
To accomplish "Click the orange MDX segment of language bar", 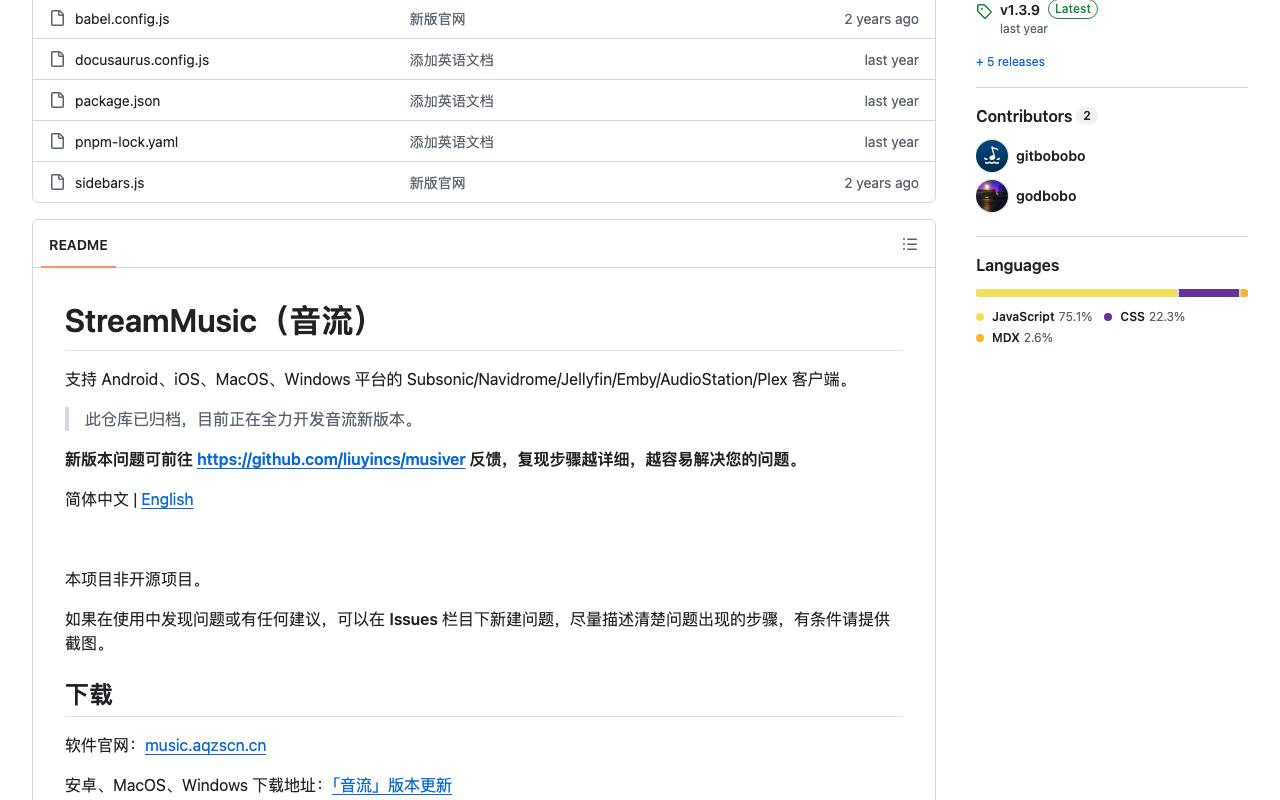I will pyautogui.click(x=1244, y=293).
